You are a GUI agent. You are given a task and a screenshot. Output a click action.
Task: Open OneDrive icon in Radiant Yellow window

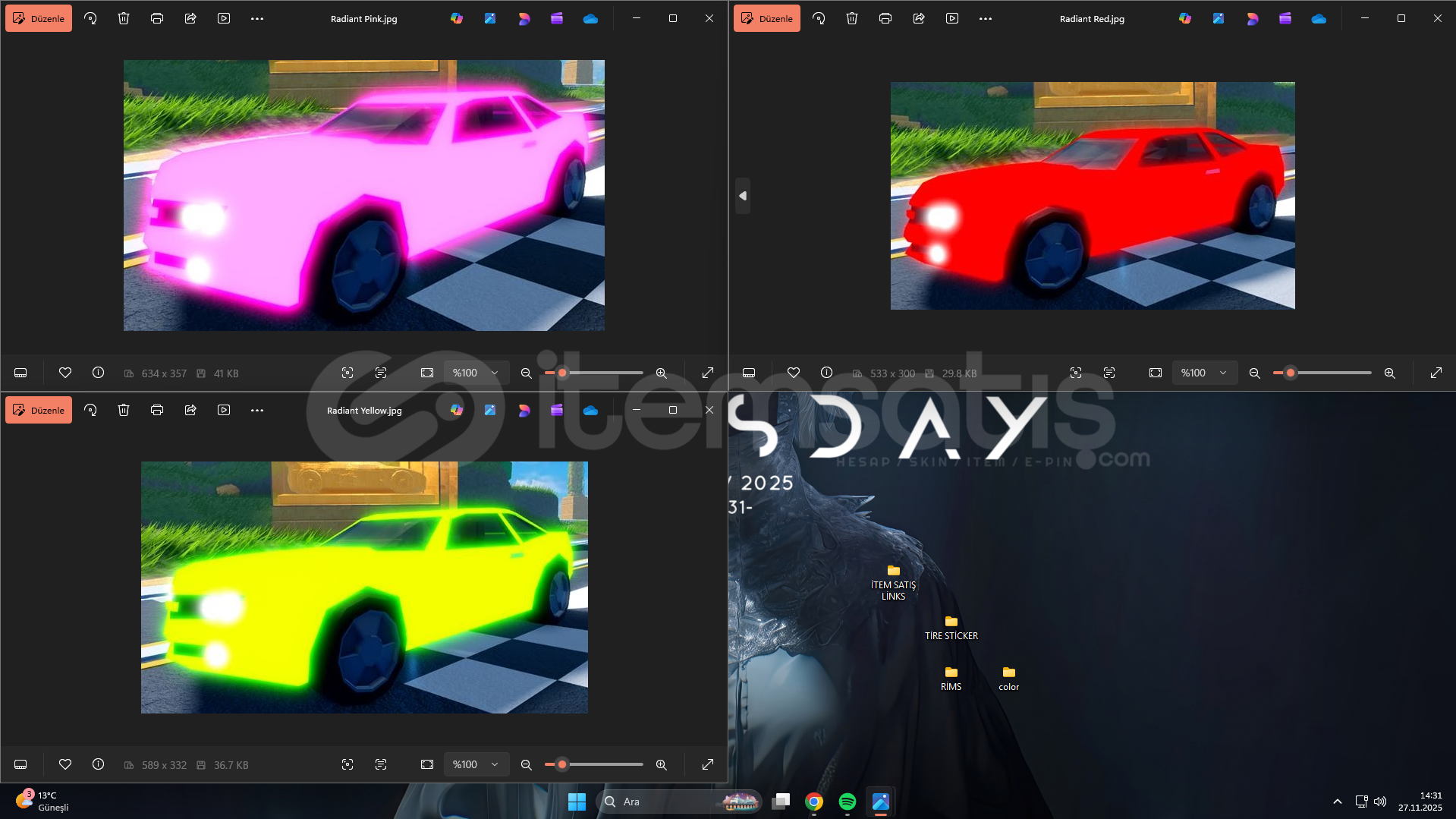click(x=590, y=410)
